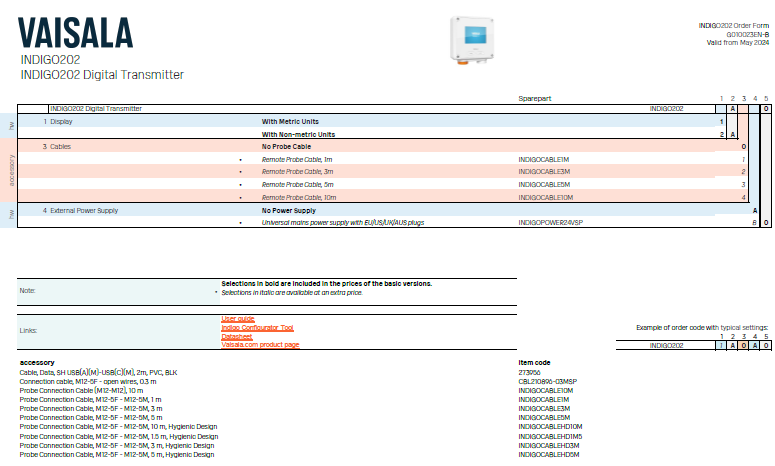The height and width of the screenshot is (466, 775).
Task: Select the 'No Probe Cable' option
Action: coord(286,147)
